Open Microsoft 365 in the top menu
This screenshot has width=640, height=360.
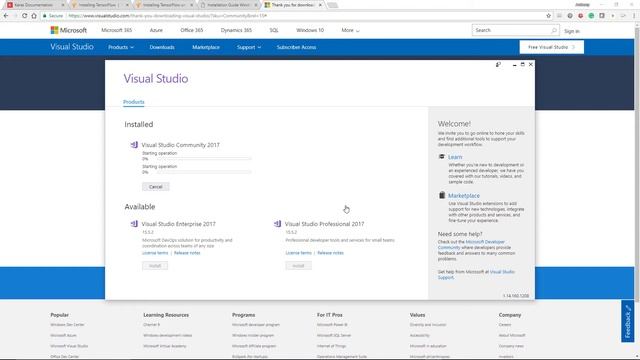[116, 30]
